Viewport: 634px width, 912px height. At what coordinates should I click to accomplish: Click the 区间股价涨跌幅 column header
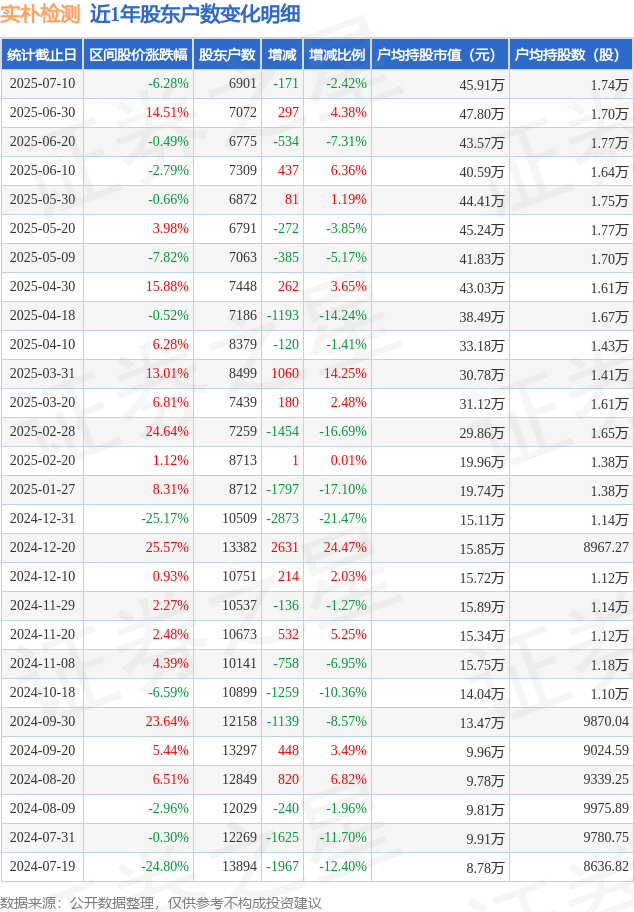click(138, 55)
